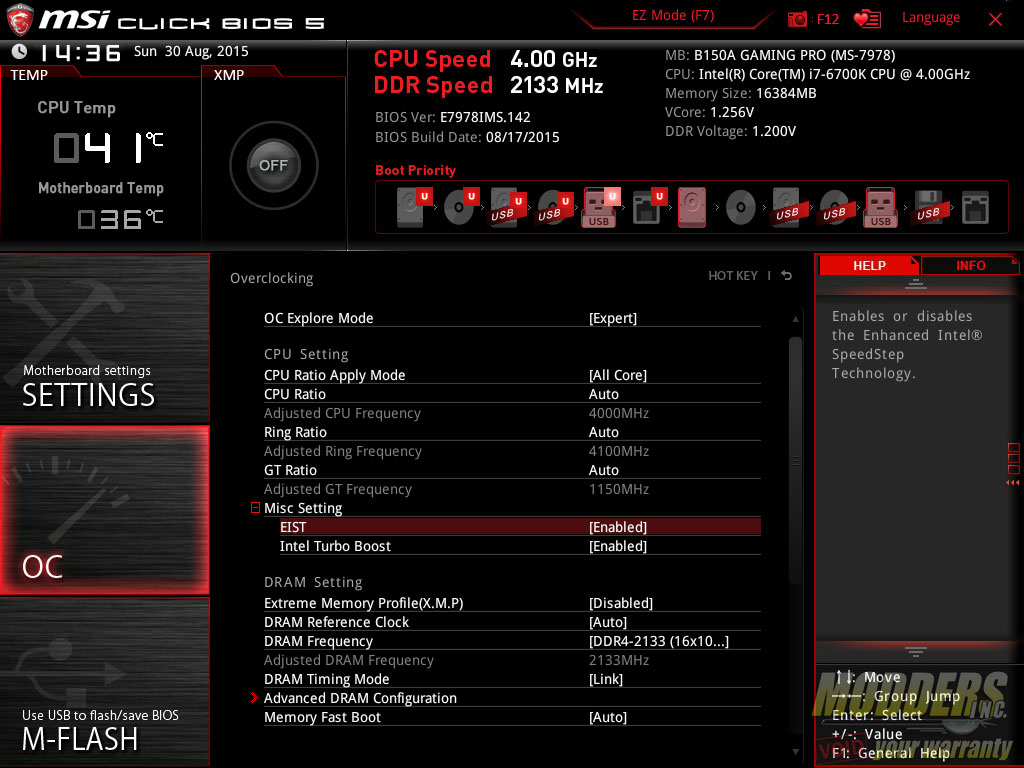
Task: Open Memory Fast Boot Auto dropdown
Action: coord(608,717)
